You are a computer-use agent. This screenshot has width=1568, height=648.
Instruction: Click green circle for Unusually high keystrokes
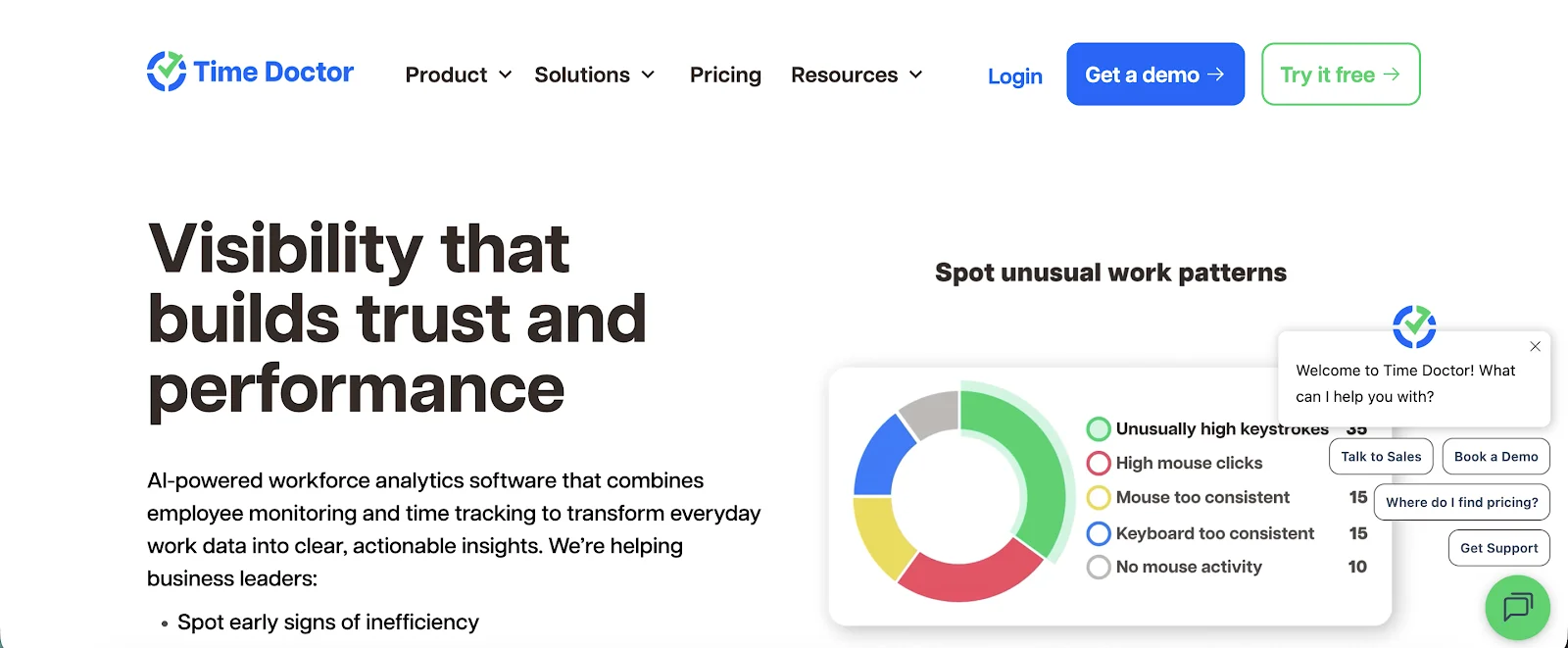pos(1099,429)
